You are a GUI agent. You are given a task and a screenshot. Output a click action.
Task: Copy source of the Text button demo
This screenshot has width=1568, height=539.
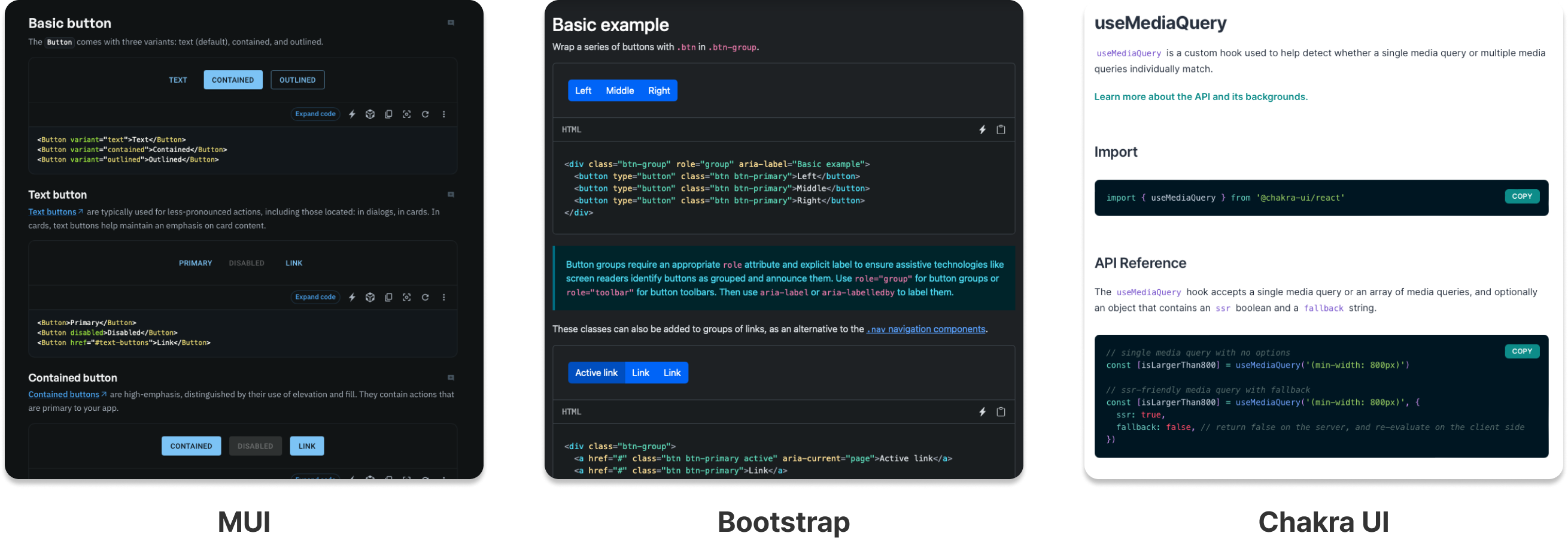pyautogui.click(x=388, y=297)
